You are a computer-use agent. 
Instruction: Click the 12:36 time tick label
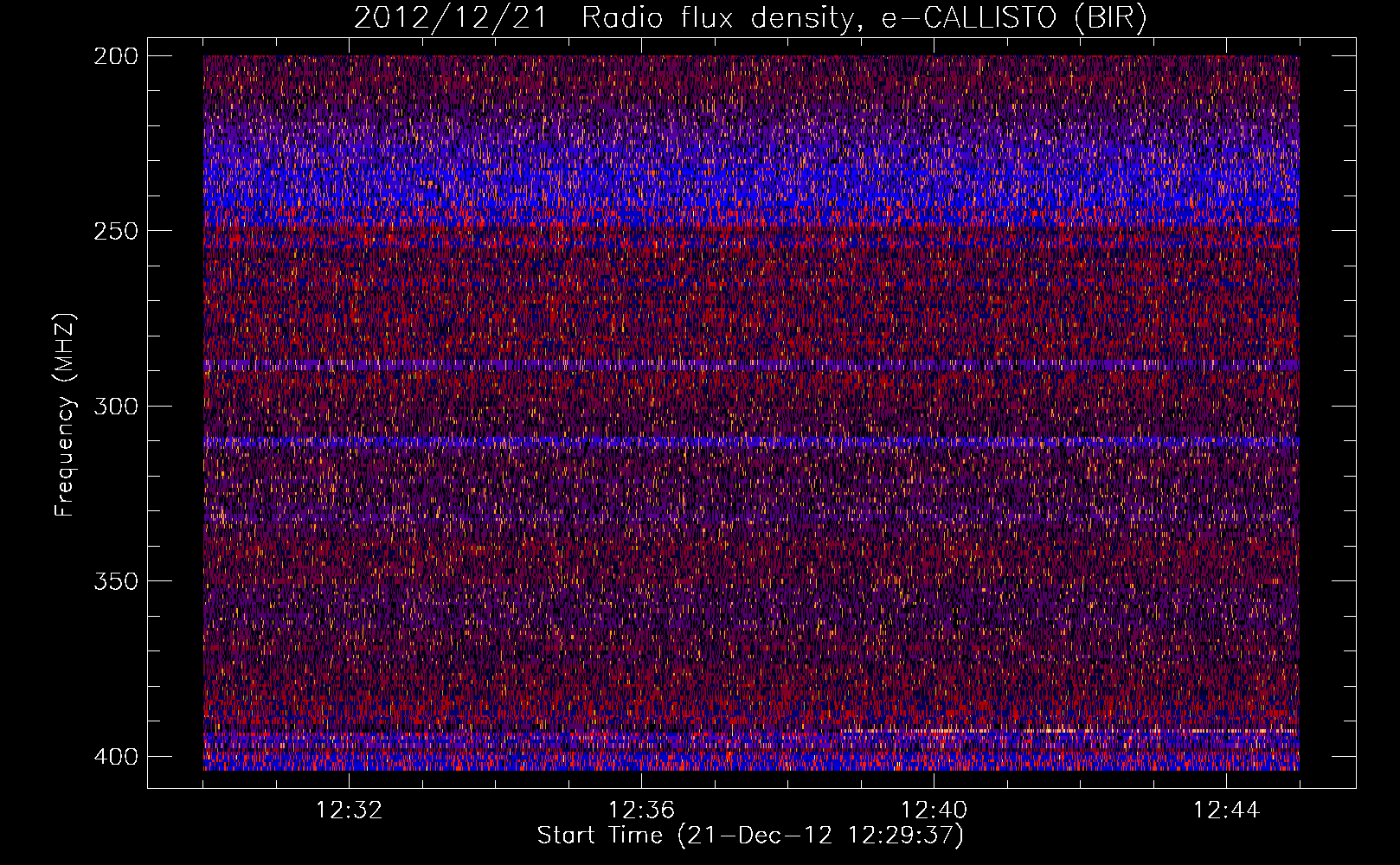pos(642,811)
